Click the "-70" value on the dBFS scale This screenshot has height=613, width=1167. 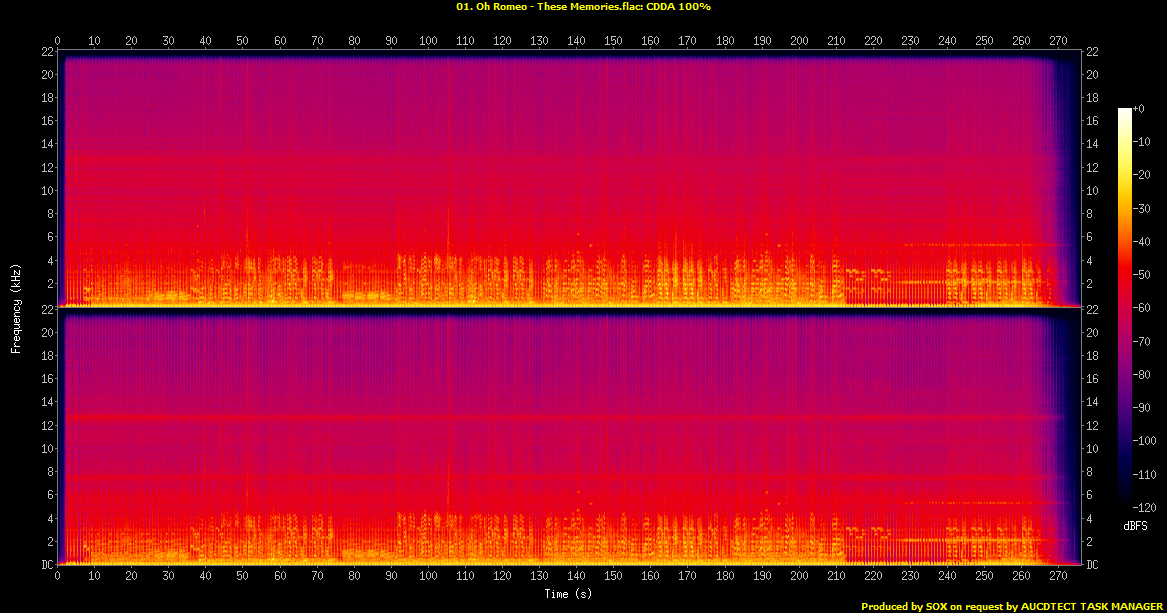click(1142, 341)
